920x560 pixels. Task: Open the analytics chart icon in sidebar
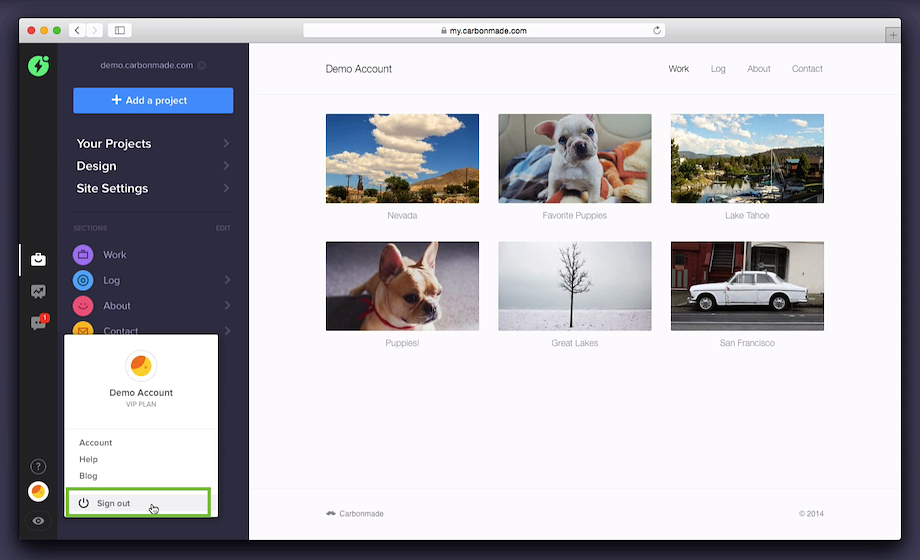click(38, 291)
